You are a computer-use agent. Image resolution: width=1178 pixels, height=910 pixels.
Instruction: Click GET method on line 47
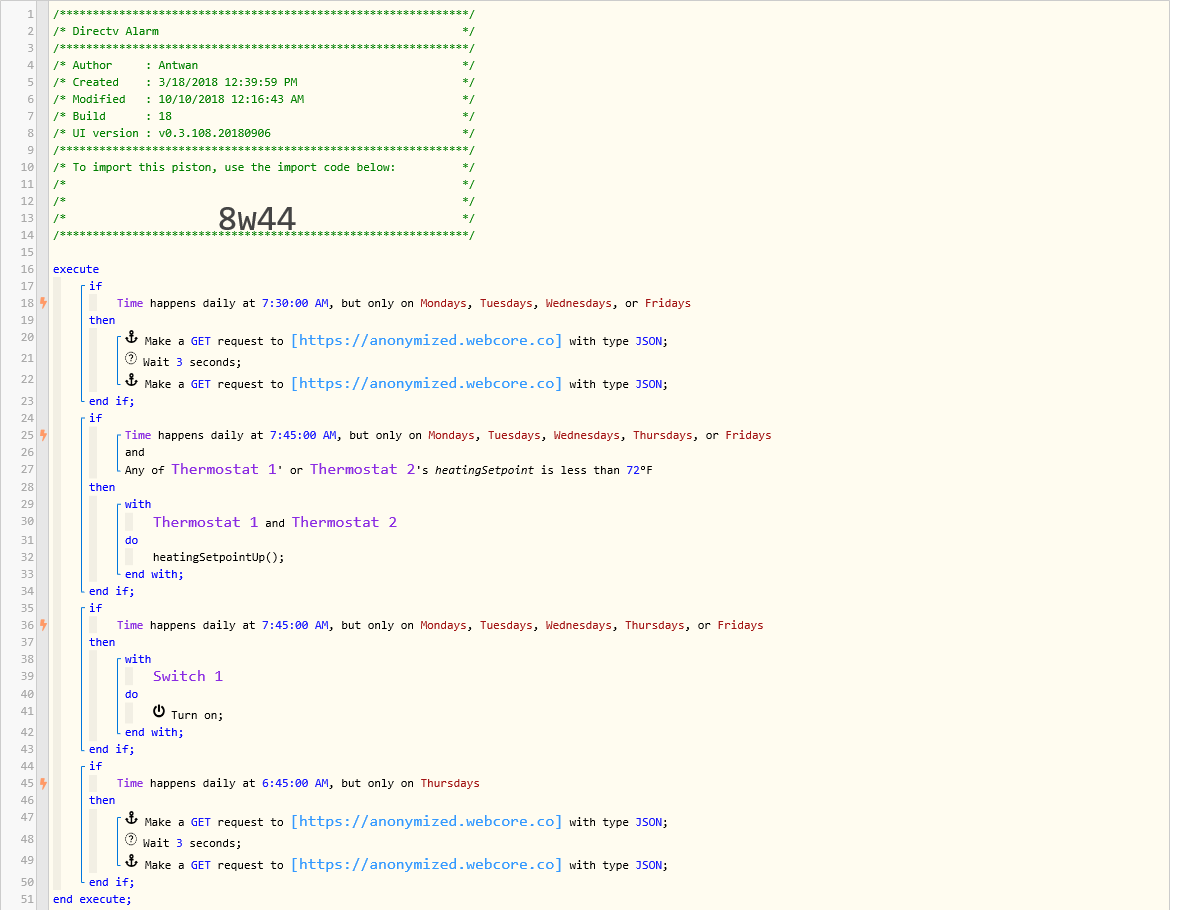201,822
